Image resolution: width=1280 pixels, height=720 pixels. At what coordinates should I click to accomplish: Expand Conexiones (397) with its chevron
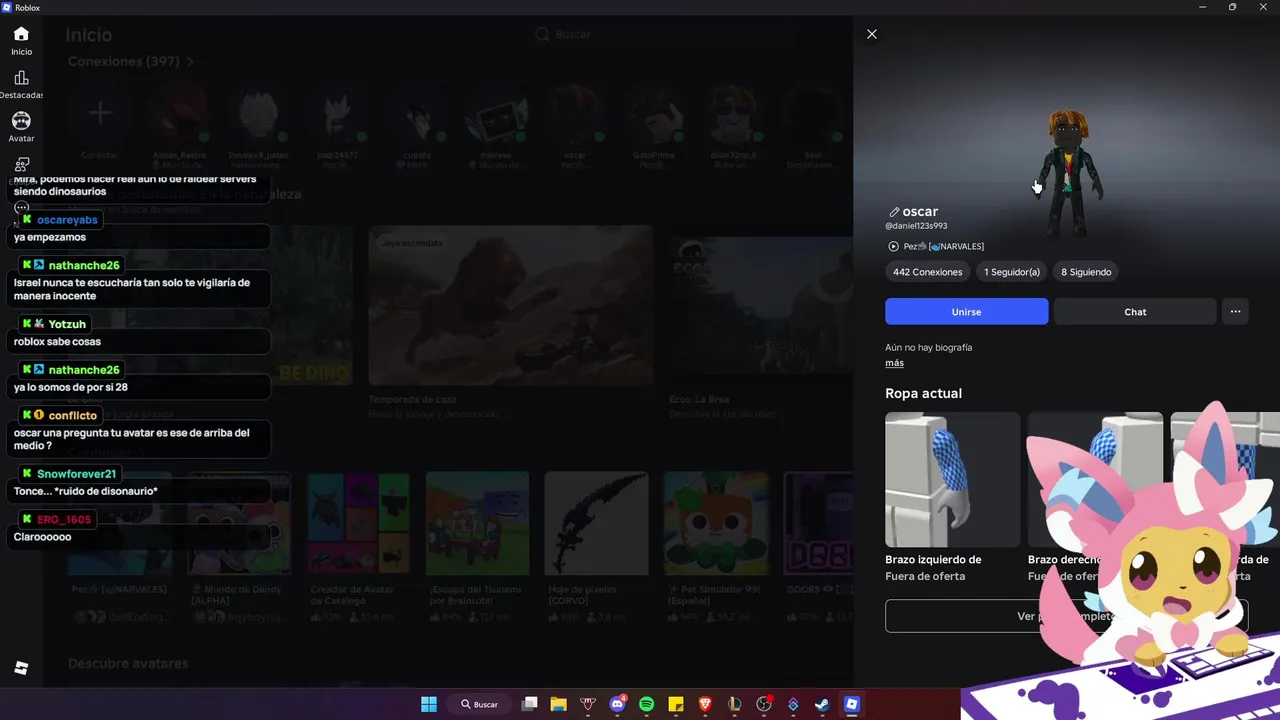click(x=190, y=62)
